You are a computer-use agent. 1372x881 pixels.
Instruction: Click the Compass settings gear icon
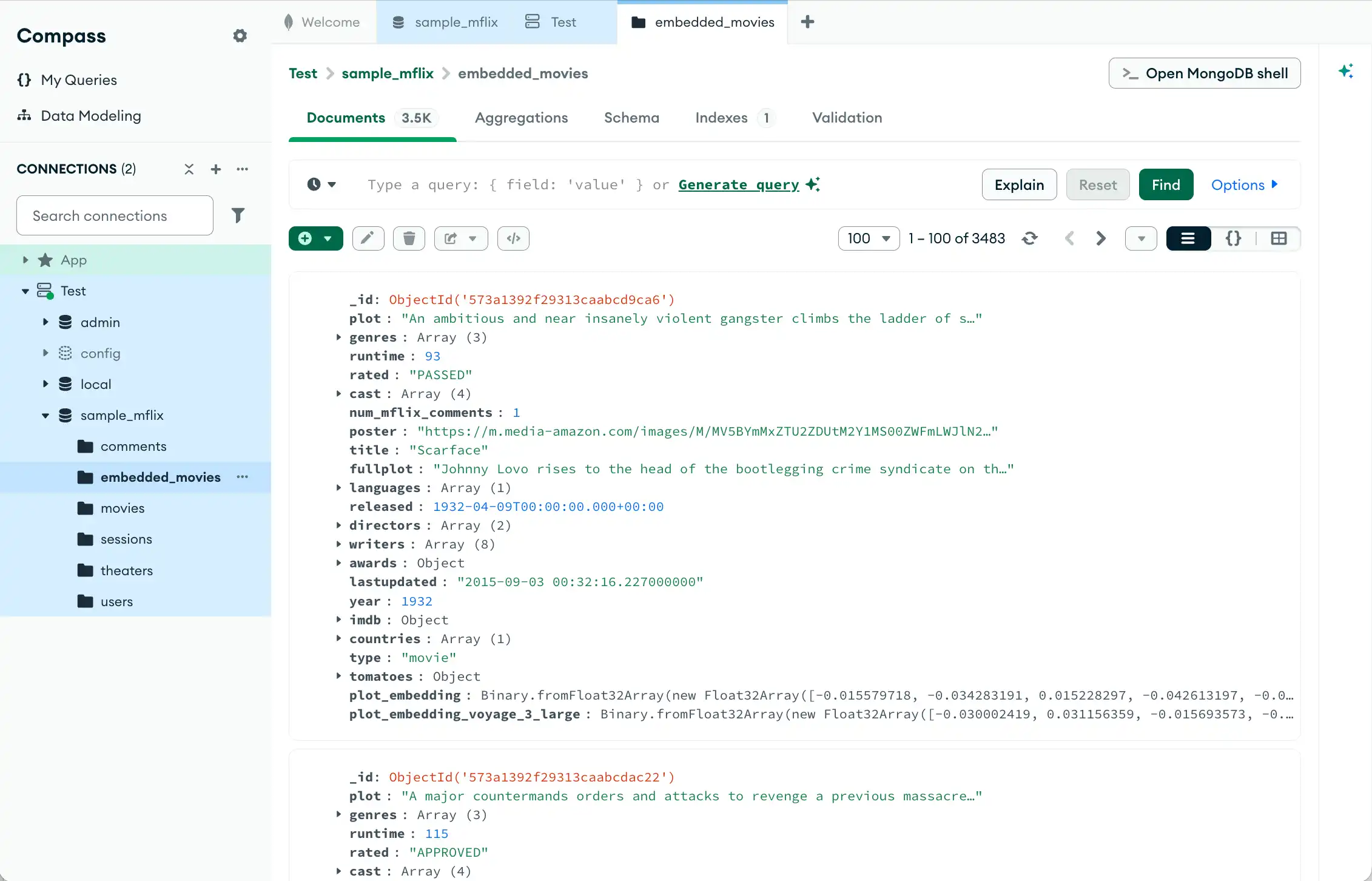(x=240, y=36)
